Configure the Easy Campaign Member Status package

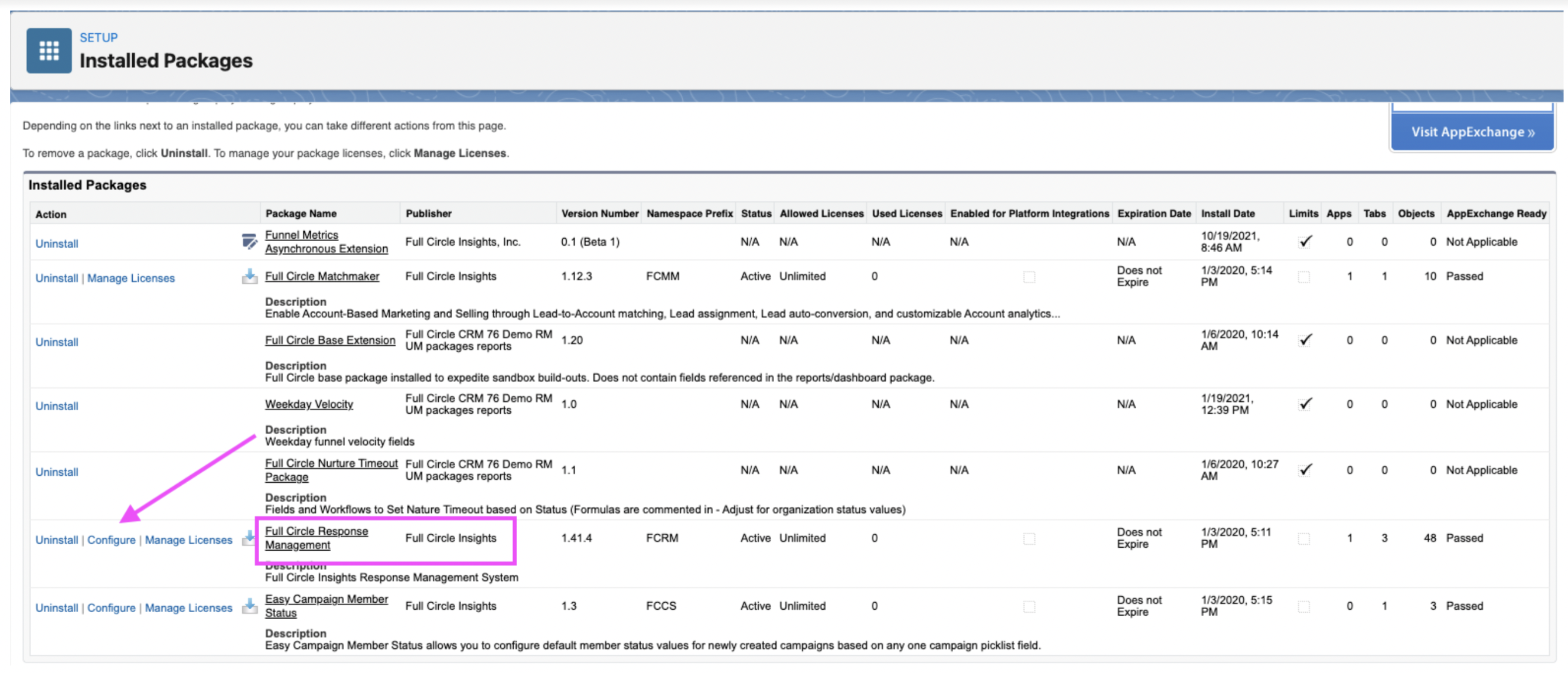[111, 608]
